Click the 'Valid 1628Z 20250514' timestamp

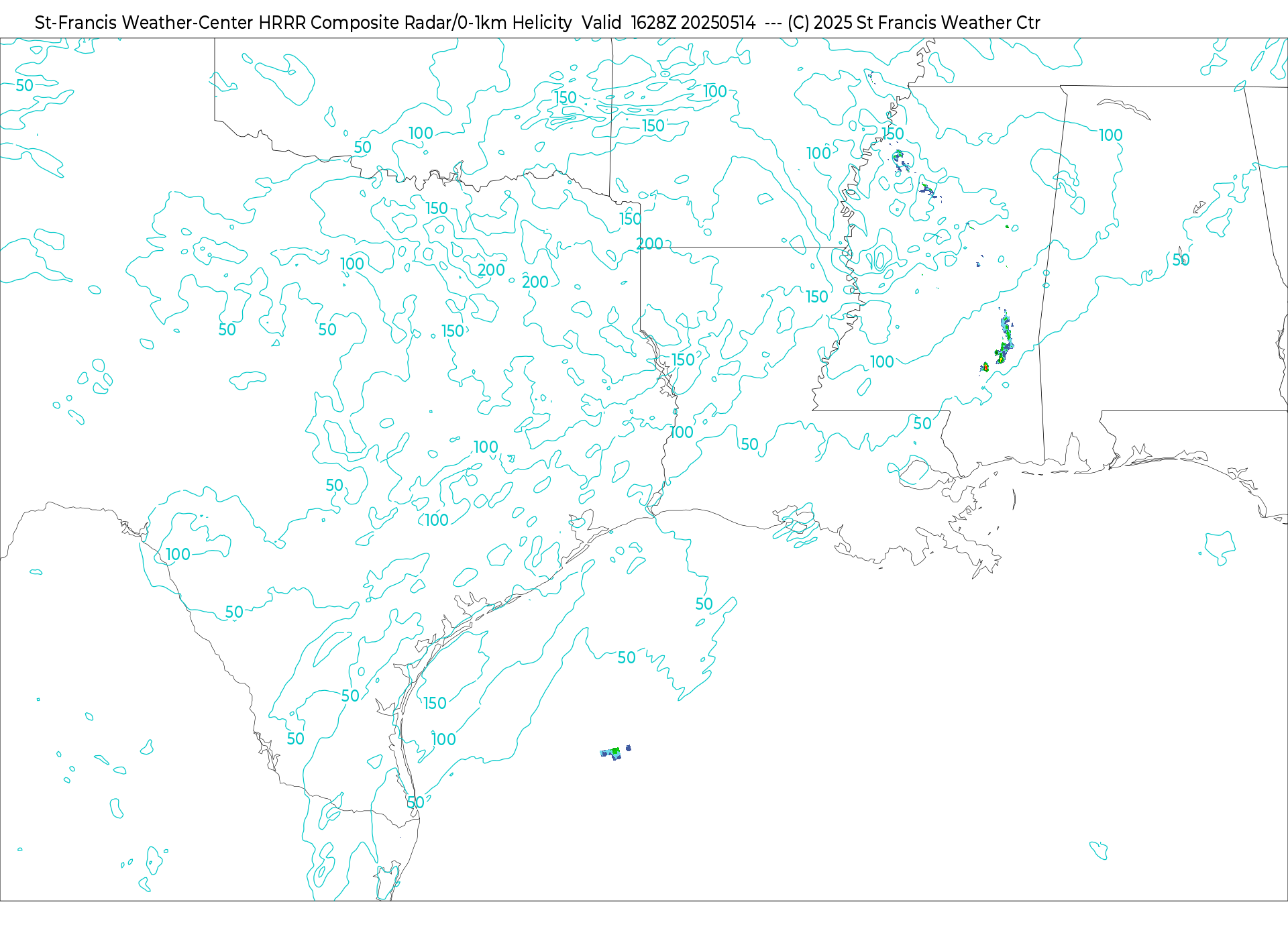(669, 23)
